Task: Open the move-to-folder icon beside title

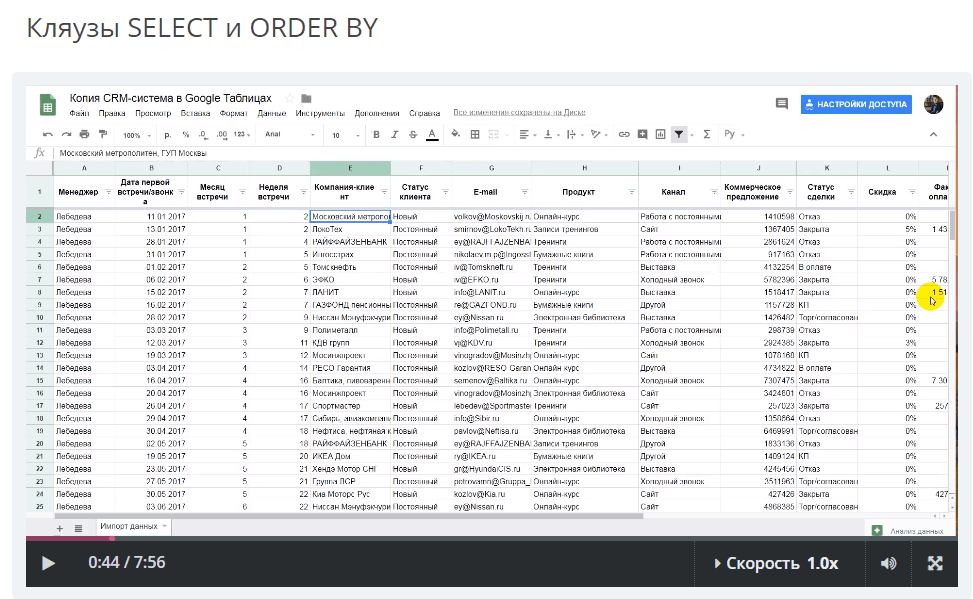Action: (x=306, y=98)
